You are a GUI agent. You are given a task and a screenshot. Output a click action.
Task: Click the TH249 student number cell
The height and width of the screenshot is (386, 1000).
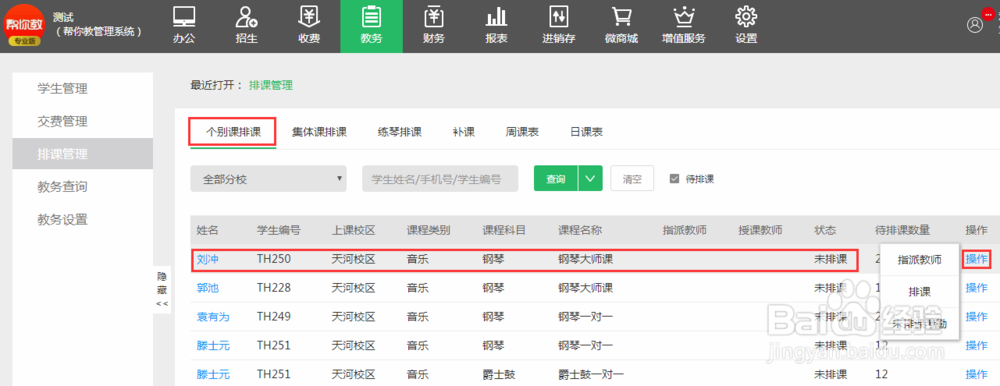pos(274,316)
